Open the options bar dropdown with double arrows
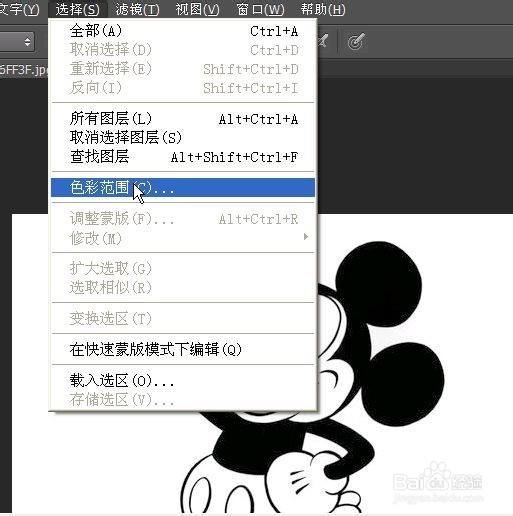 [17, 42]
